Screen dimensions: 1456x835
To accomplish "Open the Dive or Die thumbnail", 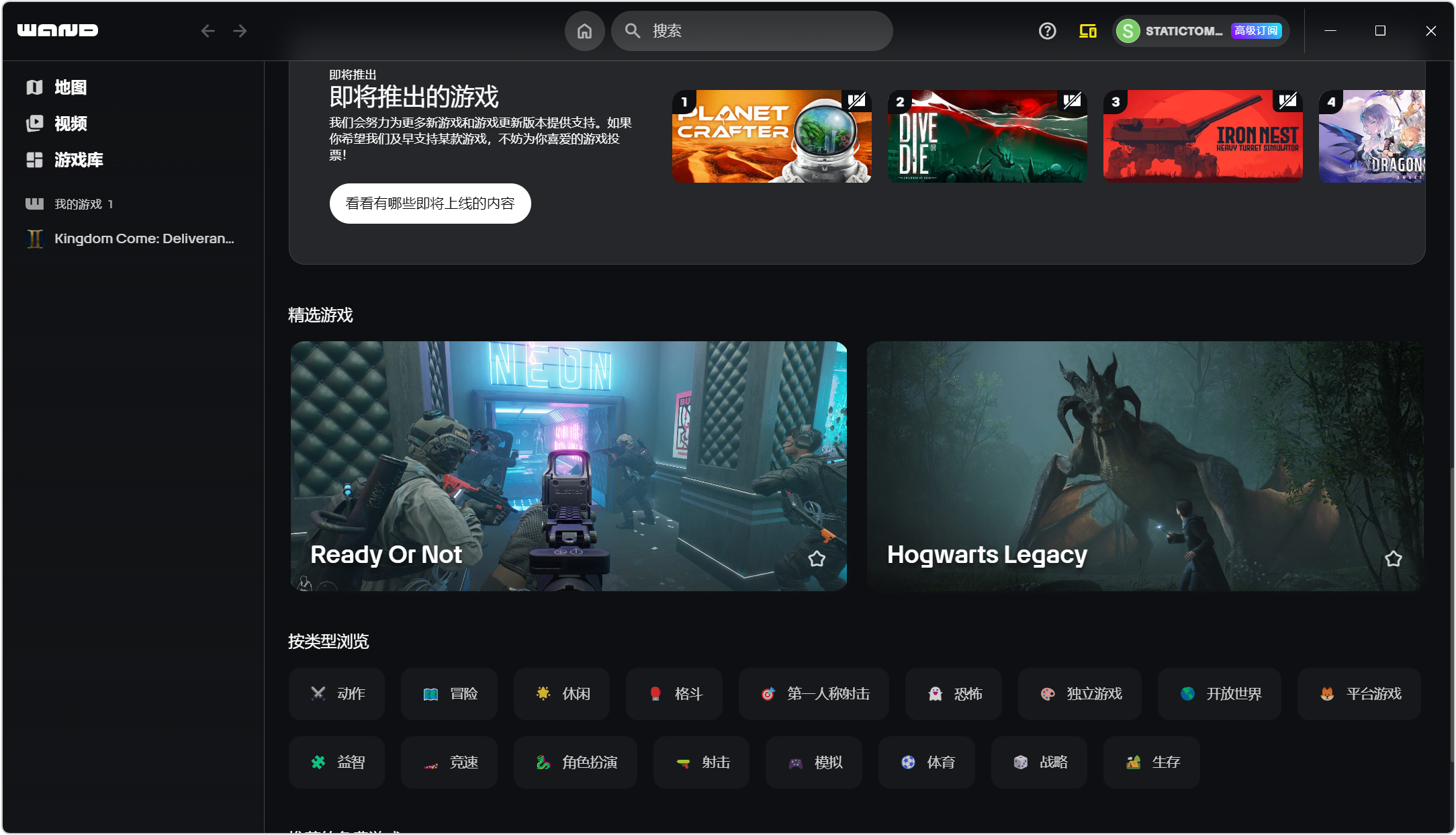I will pyautogui.click(x=987, y=136).
